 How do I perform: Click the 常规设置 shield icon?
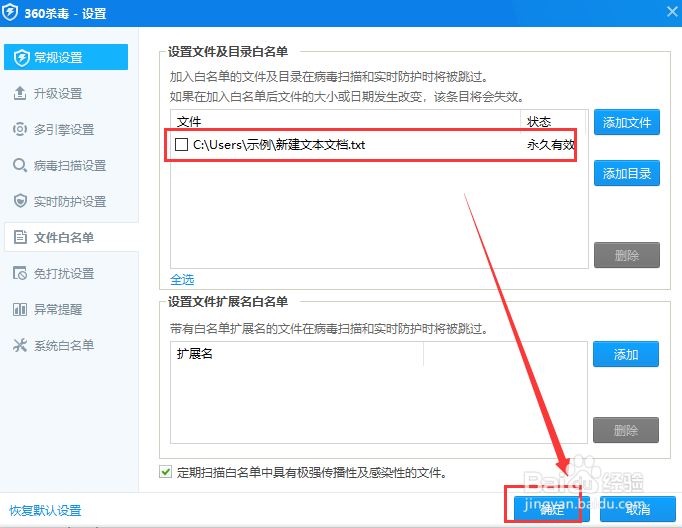coord(21,57)
